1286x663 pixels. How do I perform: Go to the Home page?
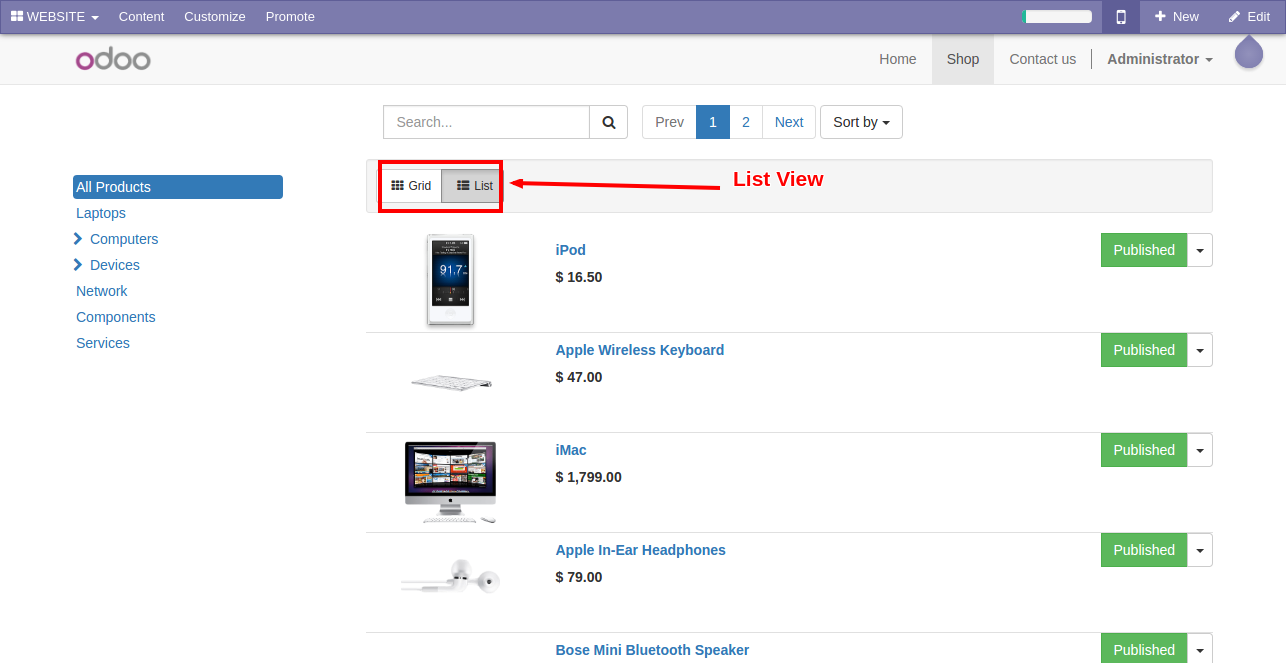tap(898, 59)
